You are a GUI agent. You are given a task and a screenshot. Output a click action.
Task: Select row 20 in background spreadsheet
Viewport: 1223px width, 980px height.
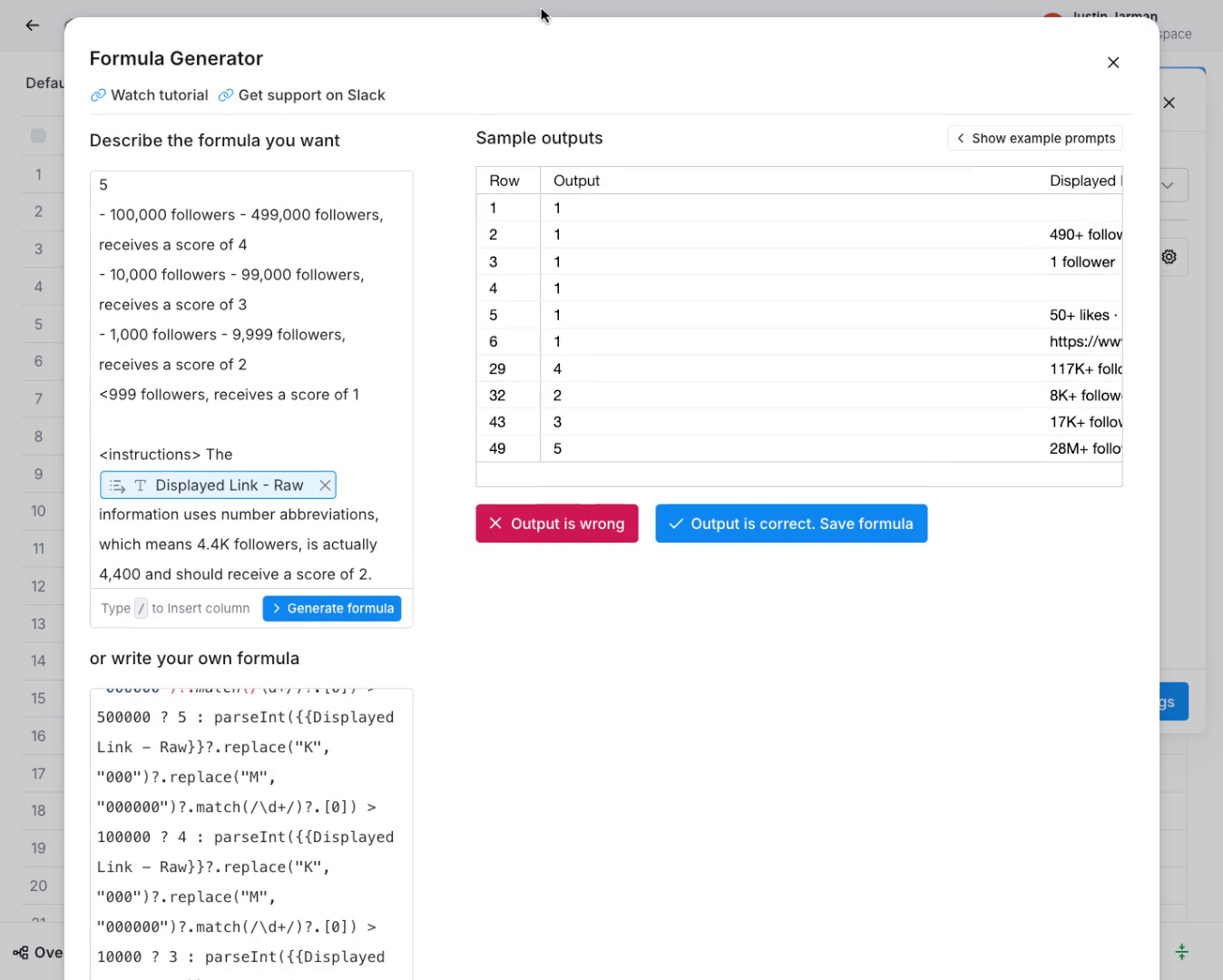click(x=38, y=886)
